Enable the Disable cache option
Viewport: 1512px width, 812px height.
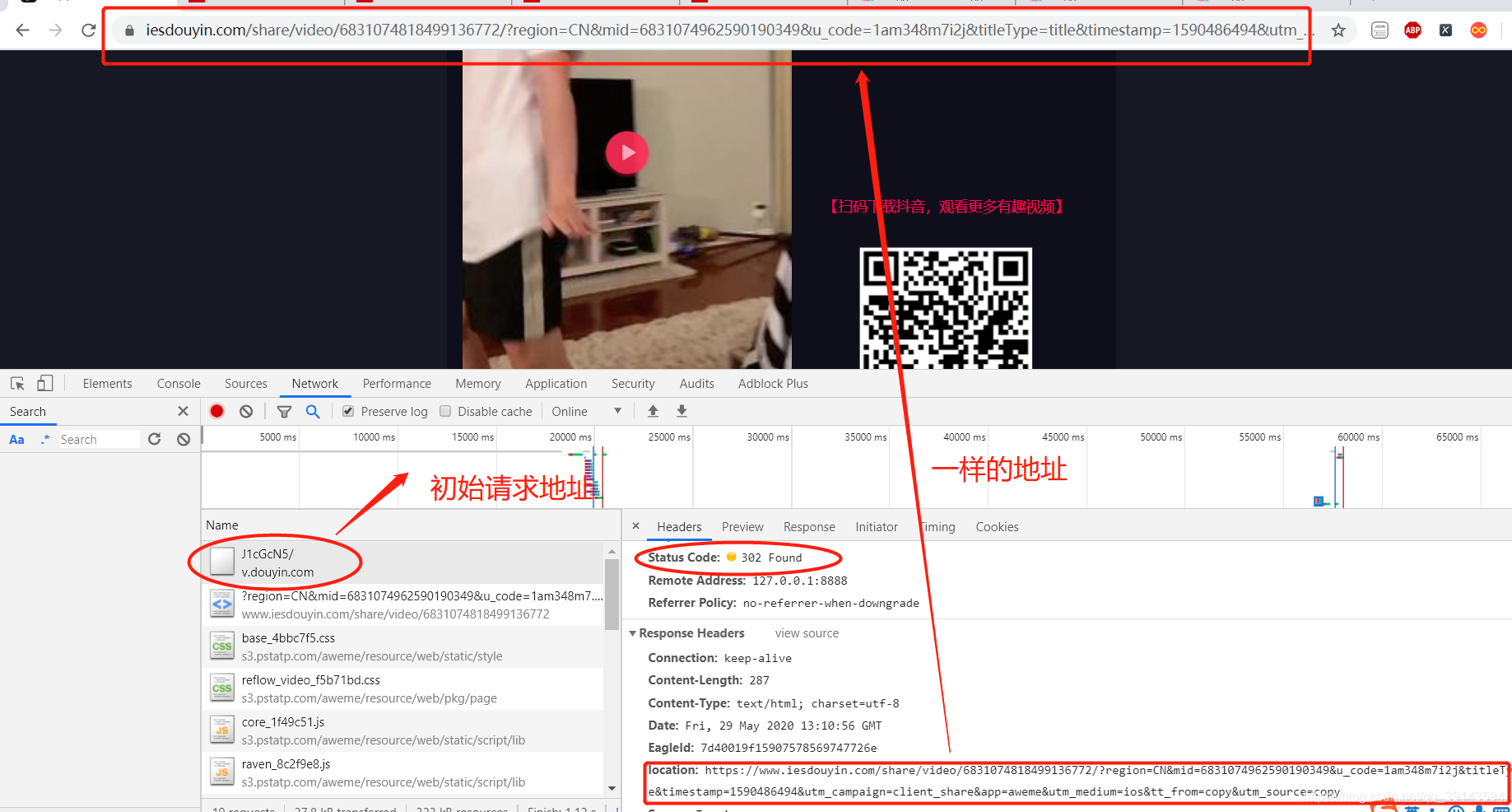click(444, 411)
